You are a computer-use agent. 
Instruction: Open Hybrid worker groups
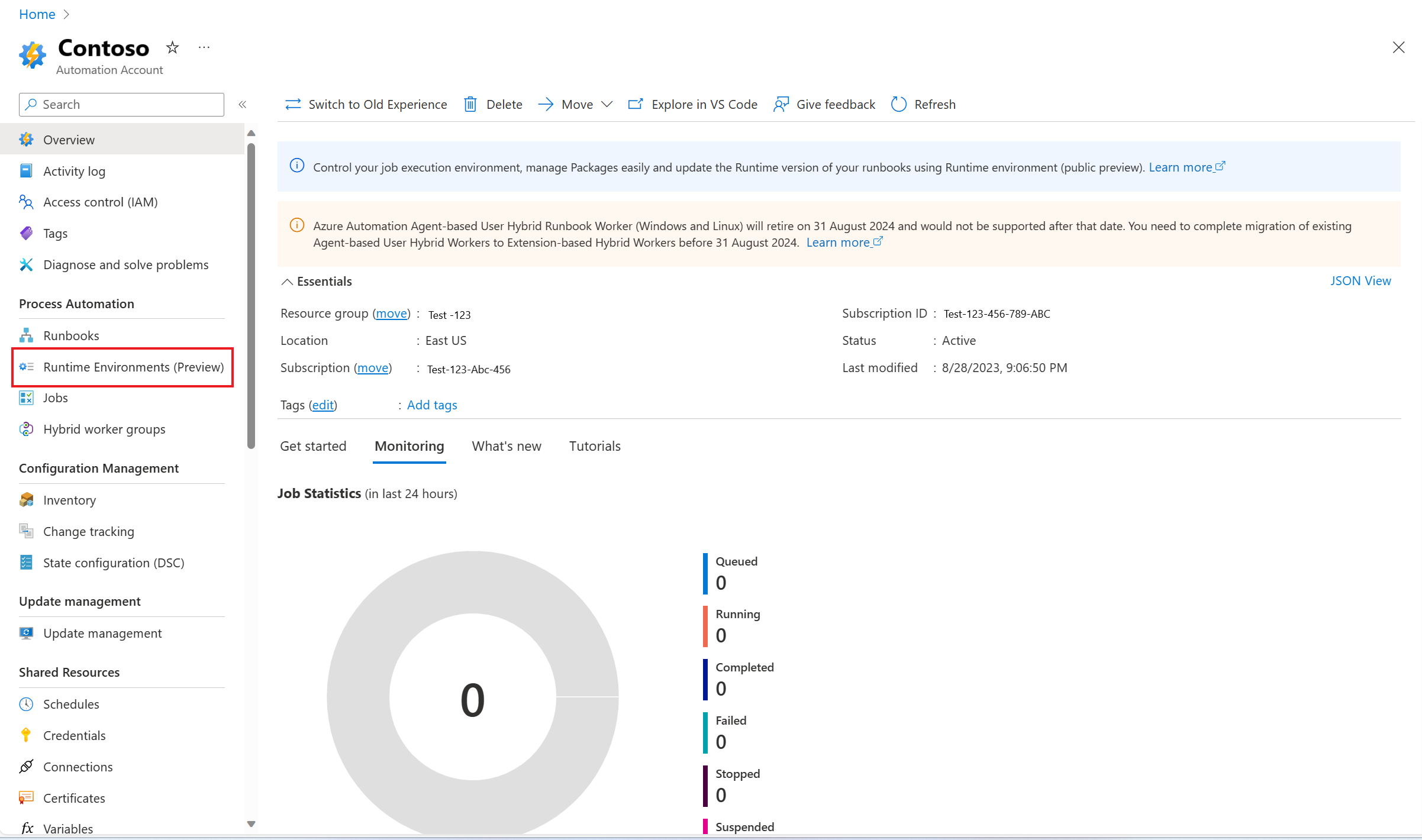tap(104, 429)
